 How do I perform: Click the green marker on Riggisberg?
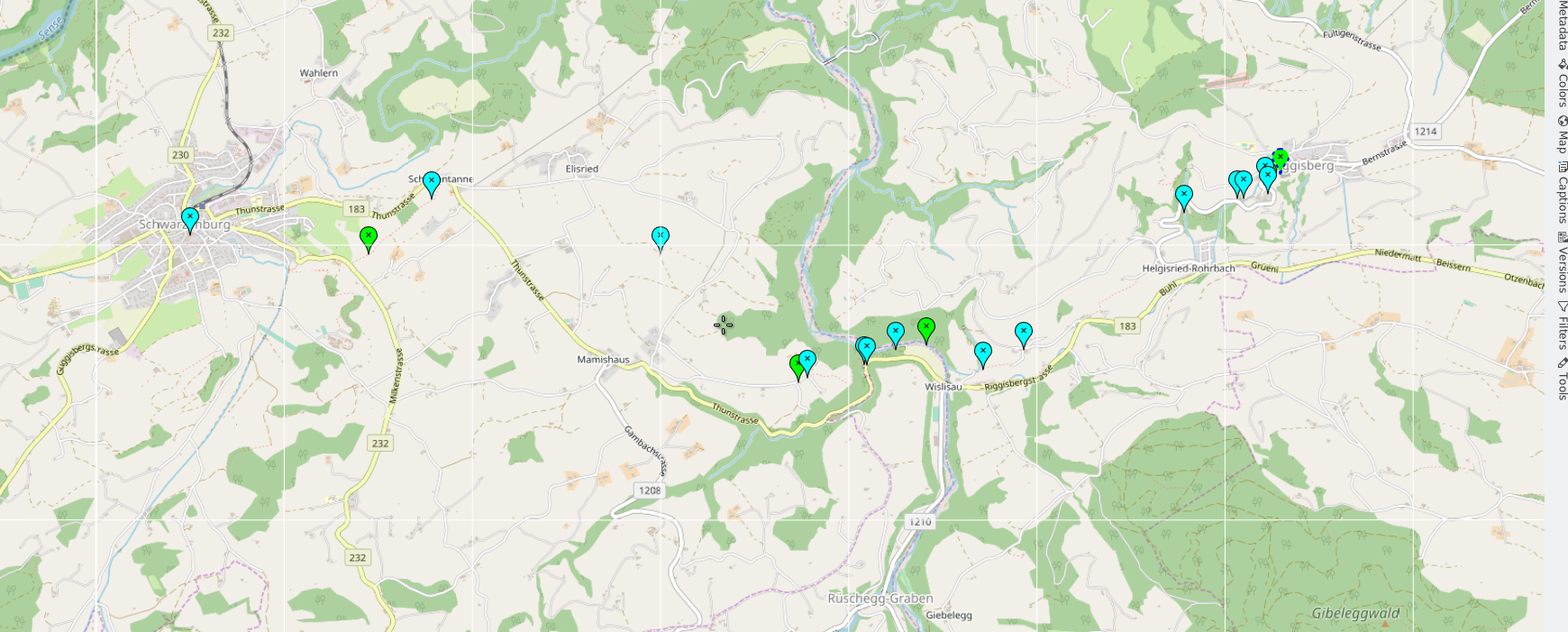click(1280, 160)
